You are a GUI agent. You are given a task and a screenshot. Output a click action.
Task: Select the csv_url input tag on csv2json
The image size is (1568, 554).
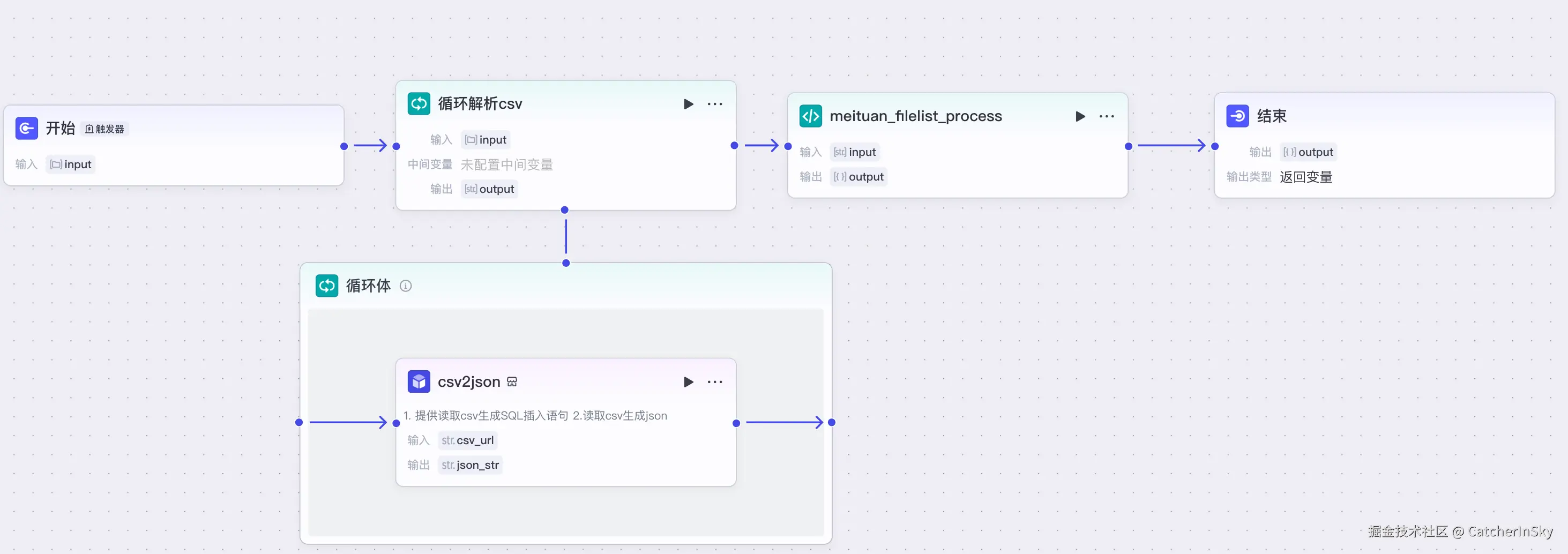467,439
